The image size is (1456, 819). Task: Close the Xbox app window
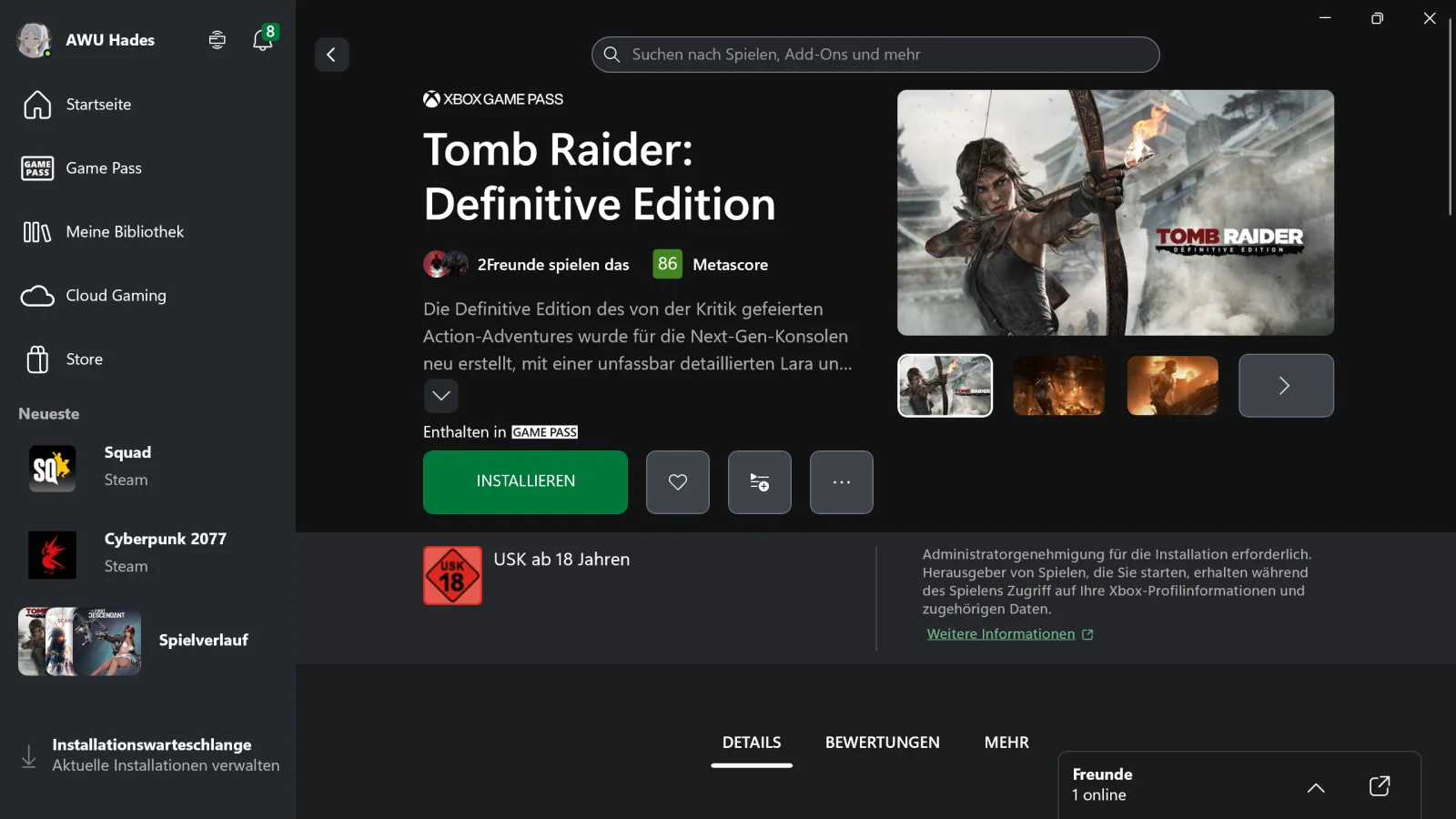pos(1430,18)
